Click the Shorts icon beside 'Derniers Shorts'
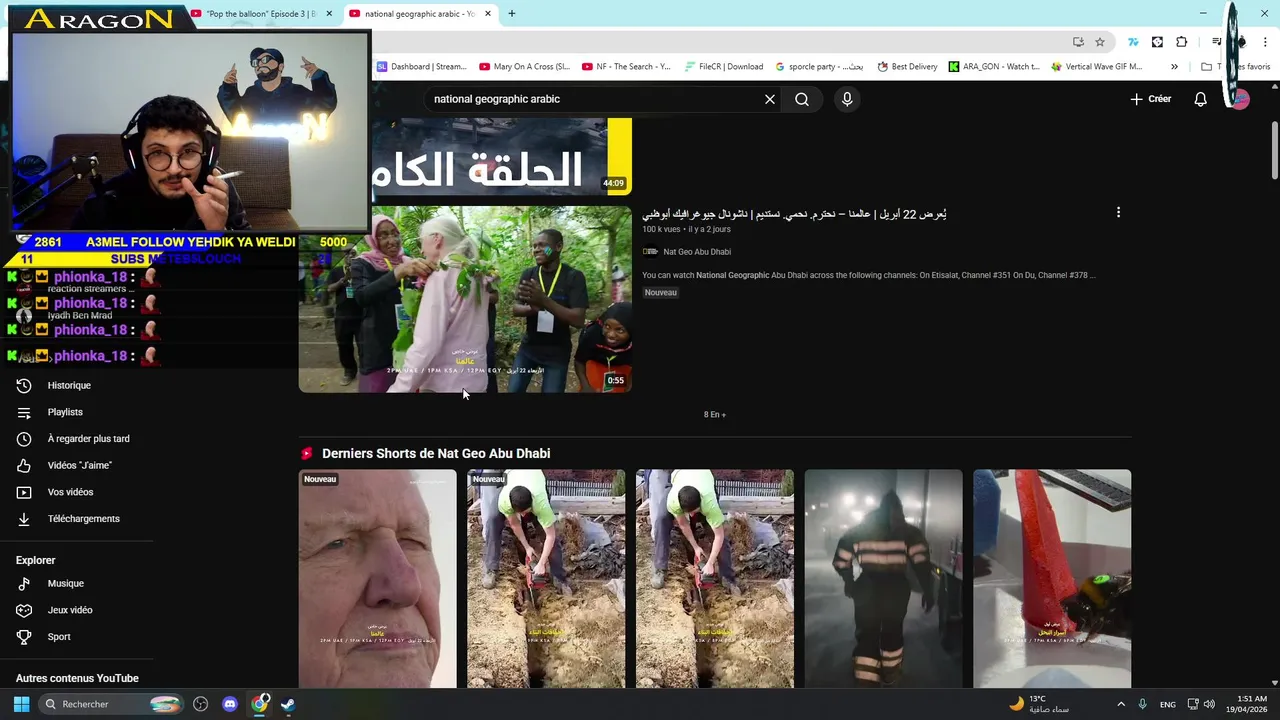This screenshot has width=1280, height=720. pyautogui.click(x=307, y=453)
